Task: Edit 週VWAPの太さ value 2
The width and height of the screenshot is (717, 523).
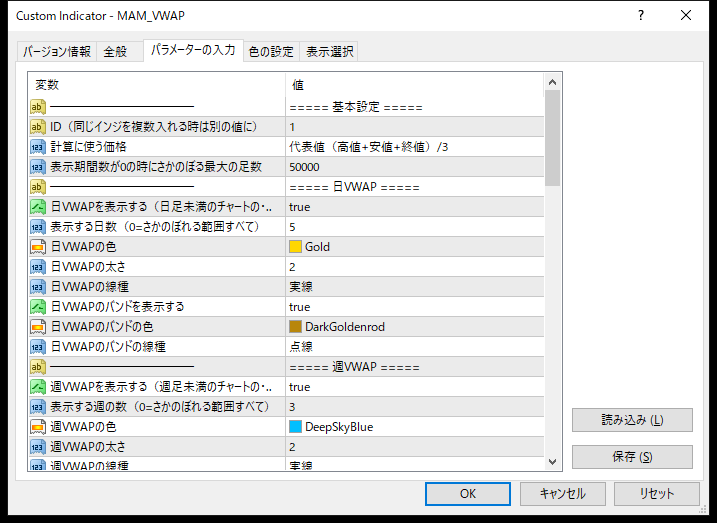Action: (415, 447)
